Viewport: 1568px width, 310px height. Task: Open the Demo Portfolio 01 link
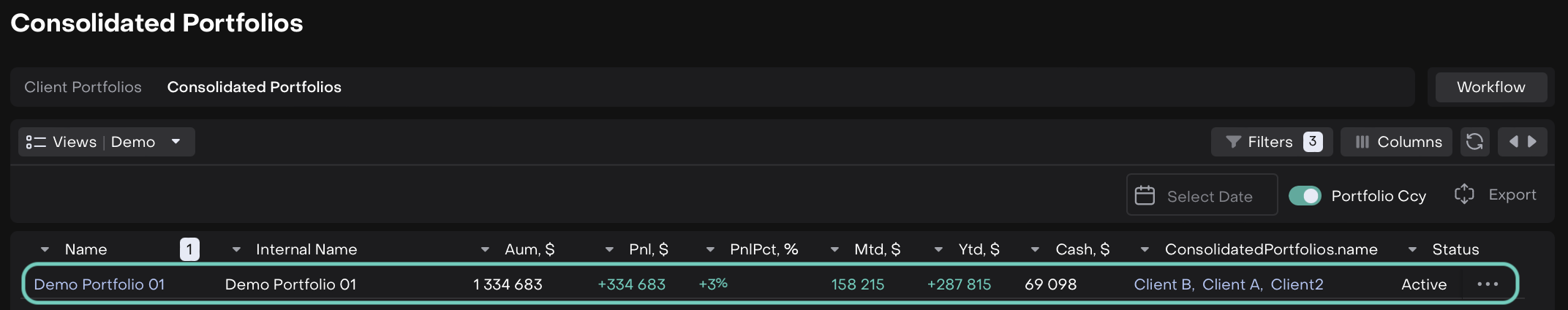pyautogui.click(x=99, y=284)
